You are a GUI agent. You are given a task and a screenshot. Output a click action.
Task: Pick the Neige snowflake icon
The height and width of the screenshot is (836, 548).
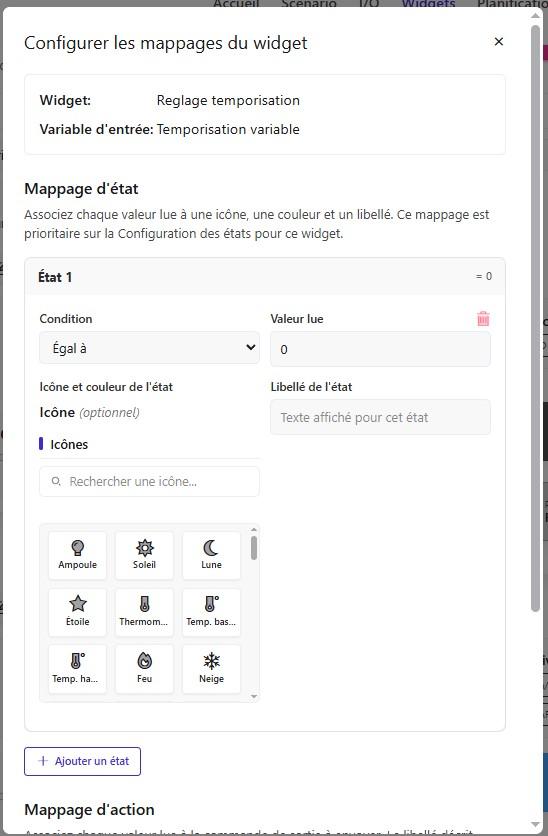coord(211,669)
